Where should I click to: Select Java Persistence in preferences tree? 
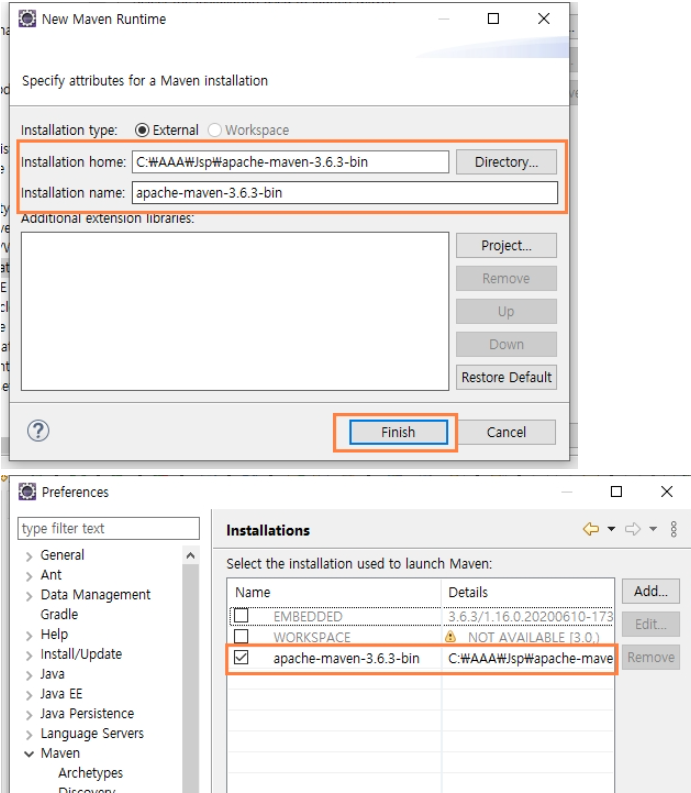click(87, 714)
